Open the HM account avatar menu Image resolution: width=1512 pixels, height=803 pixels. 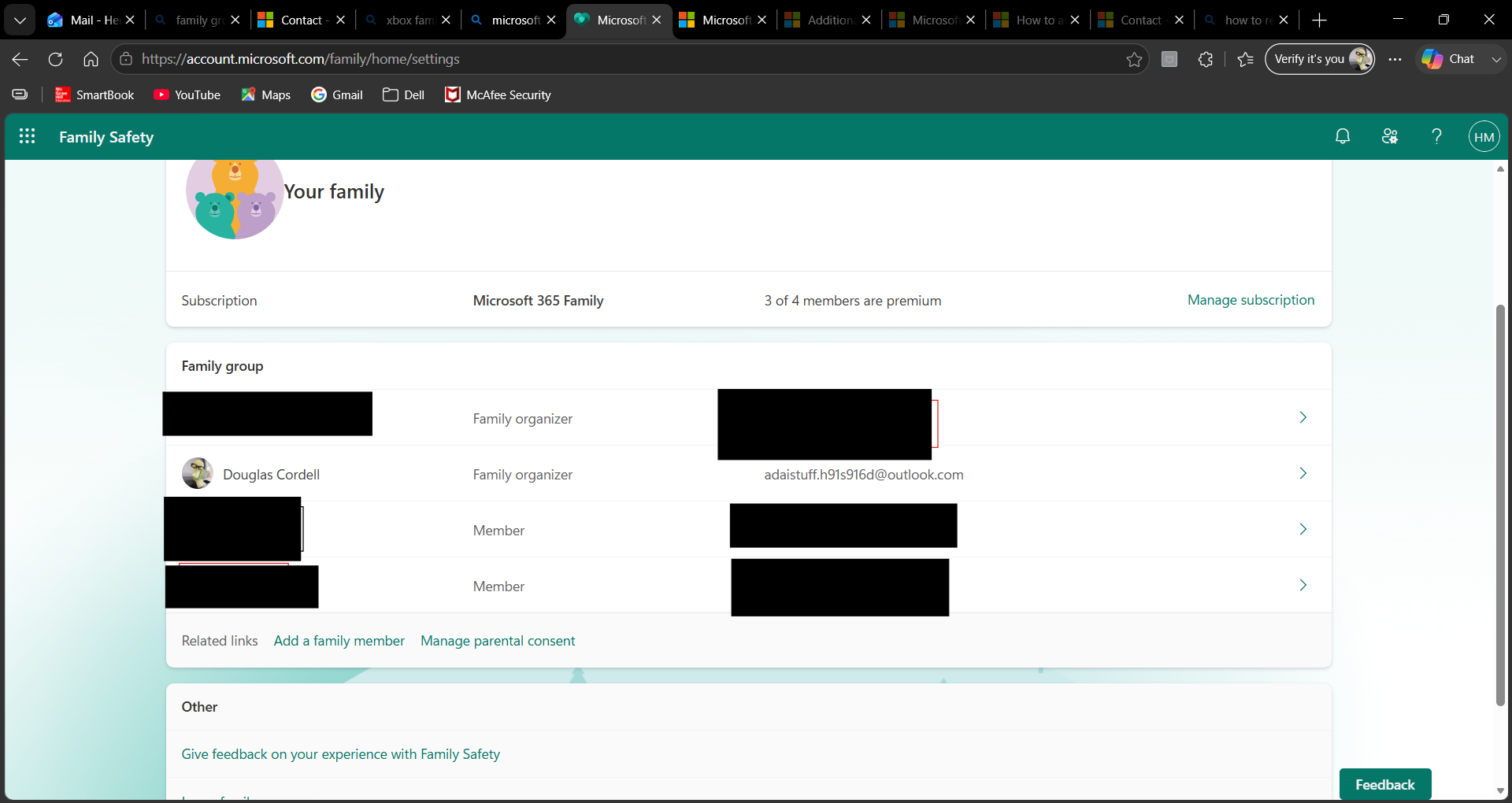pyautogui.click(x=1484, y=137)
